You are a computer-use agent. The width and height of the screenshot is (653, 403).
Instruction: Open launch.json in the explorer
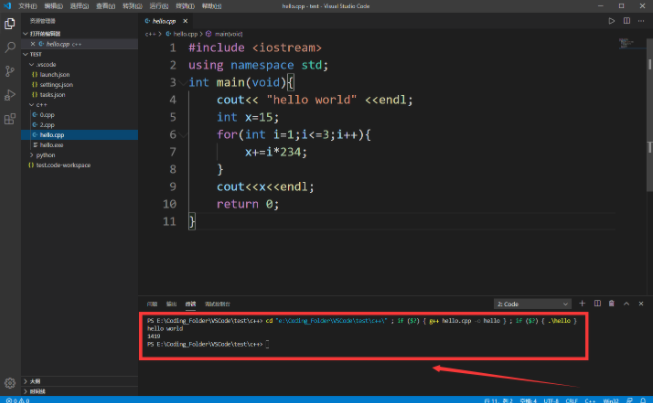(52, 74)
